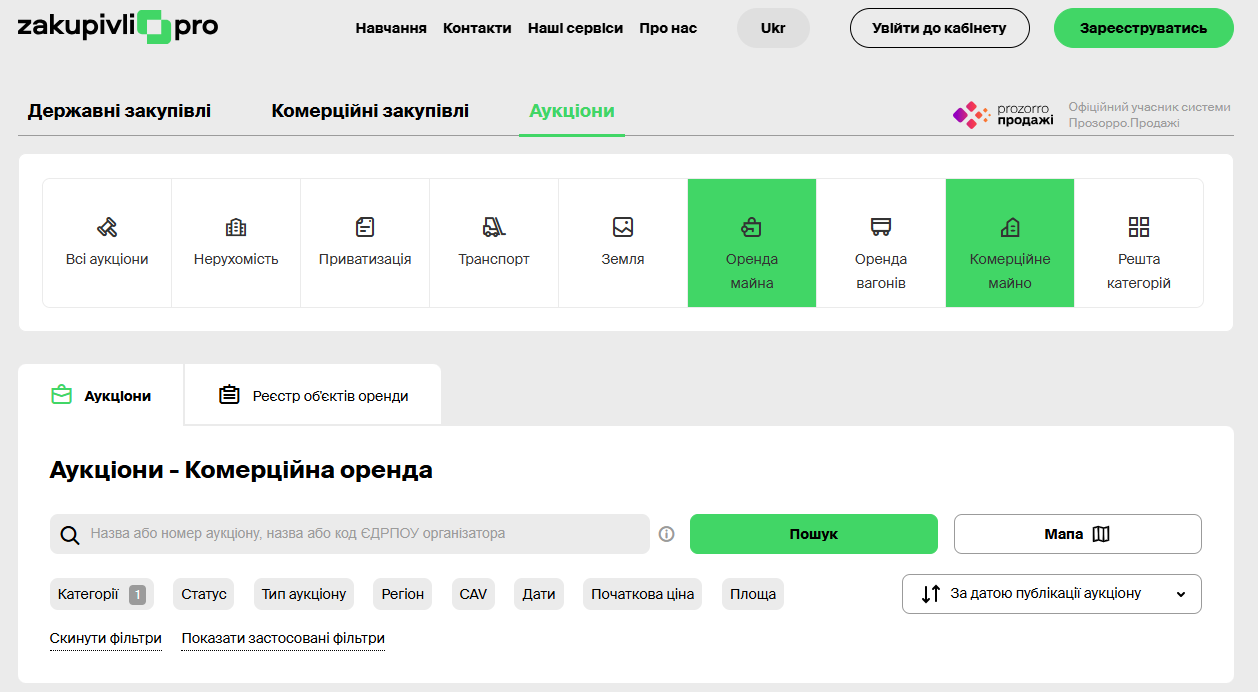Open the Приватизація document icon
This screenshot has width=1258, height=692.
(x=365, y=227)
